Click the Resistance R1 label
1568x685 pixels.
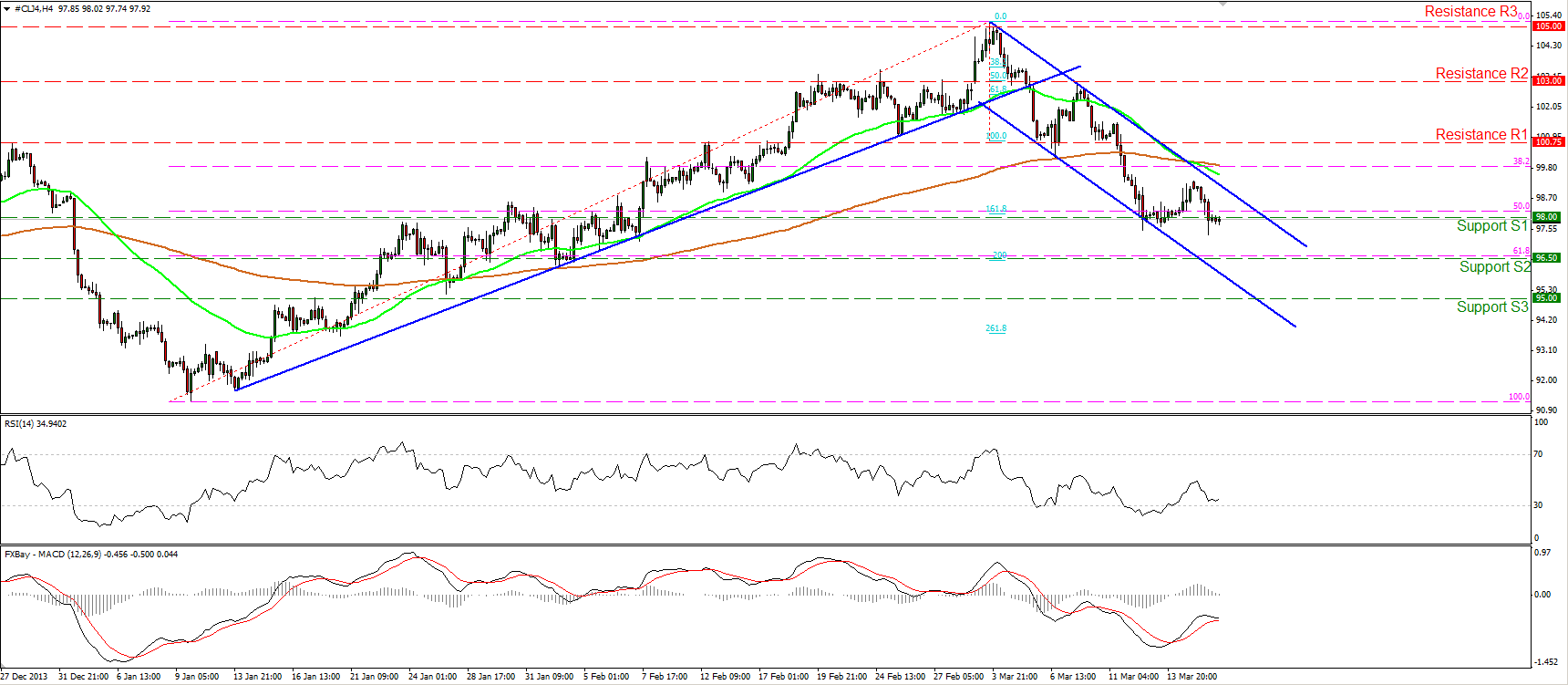(1481, 135)
